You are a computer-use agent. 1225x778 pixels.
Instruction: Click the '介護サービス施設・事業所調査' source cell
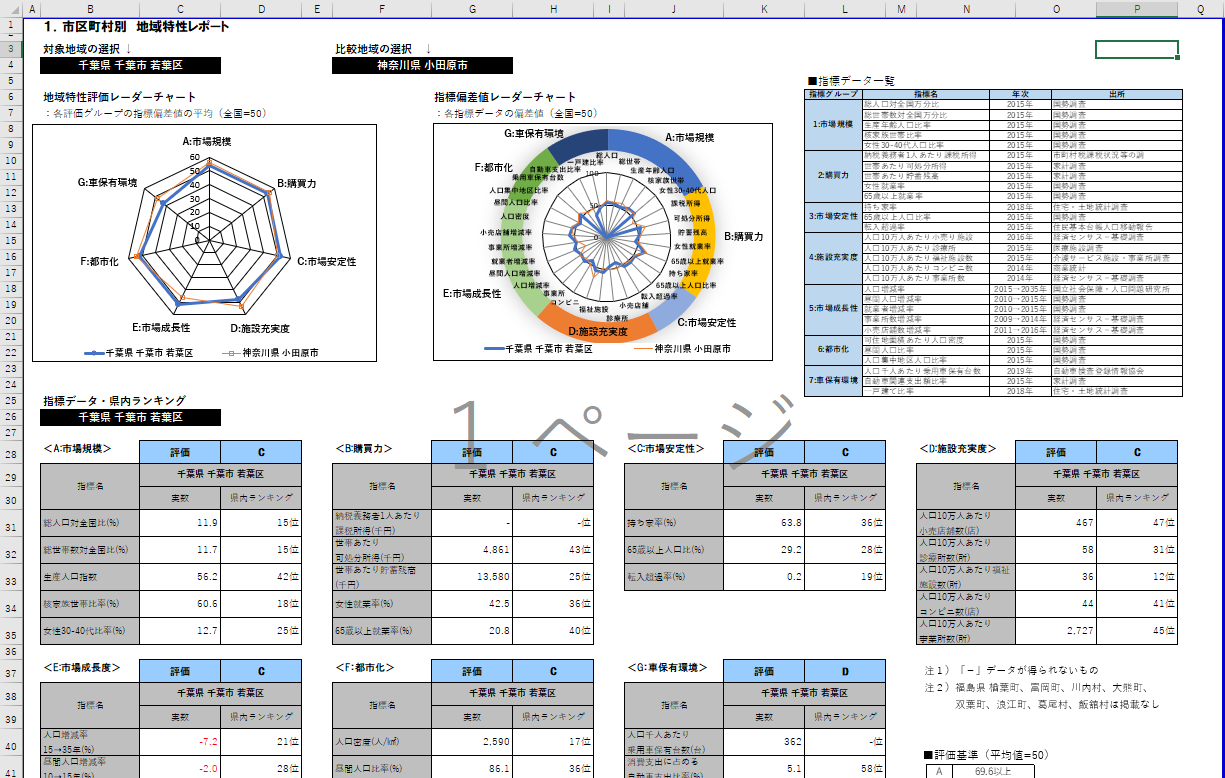point(1116,258)
